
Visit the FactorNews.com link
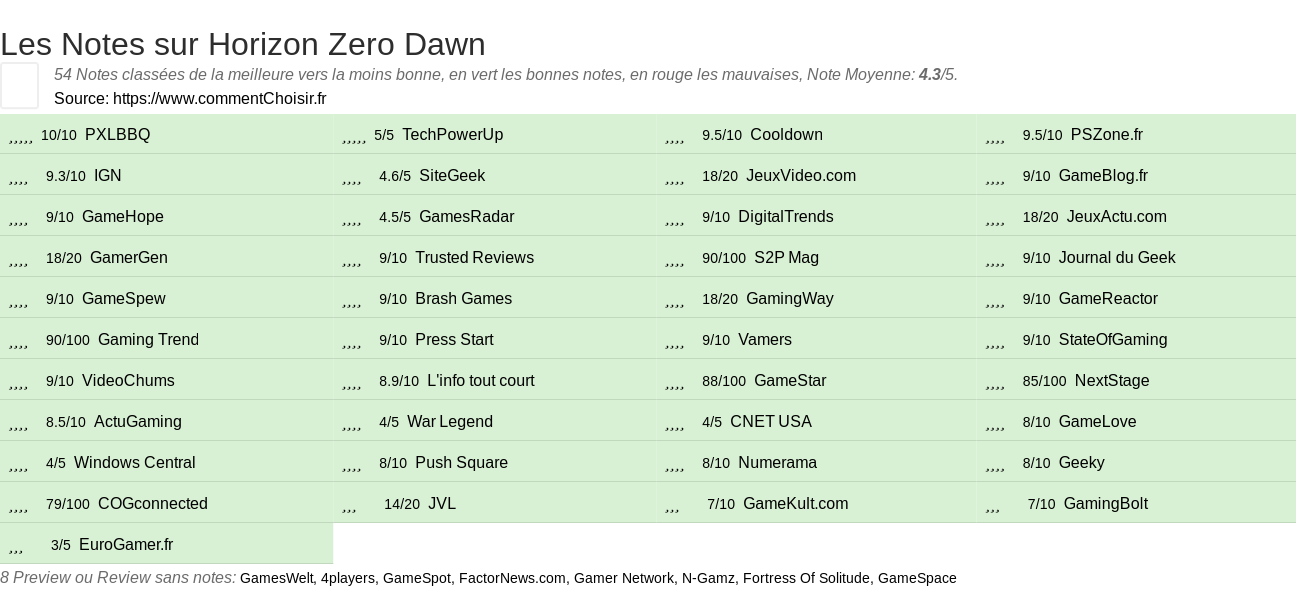coord(512,578)
